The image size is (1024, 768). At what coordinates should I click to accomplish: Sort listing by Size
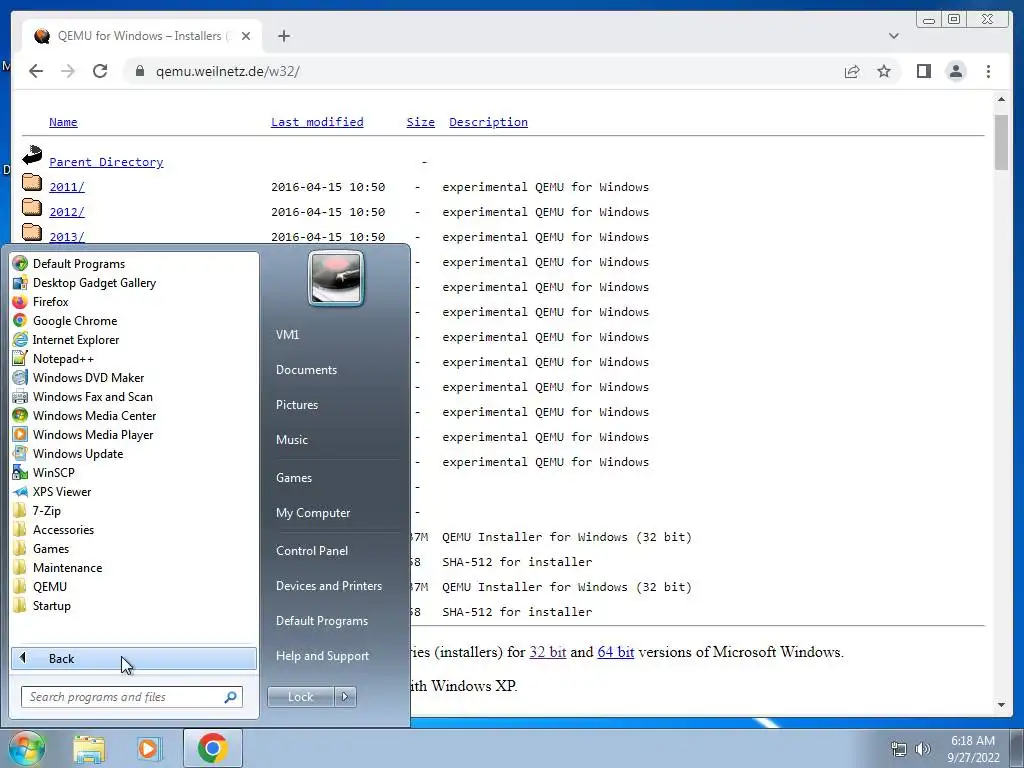tap(421, 122)
